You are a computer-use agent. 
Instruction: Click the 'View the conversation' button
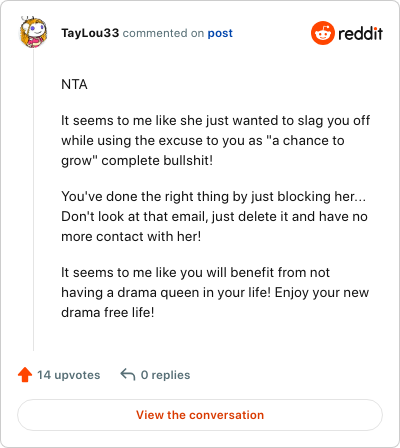pos(200,415)
